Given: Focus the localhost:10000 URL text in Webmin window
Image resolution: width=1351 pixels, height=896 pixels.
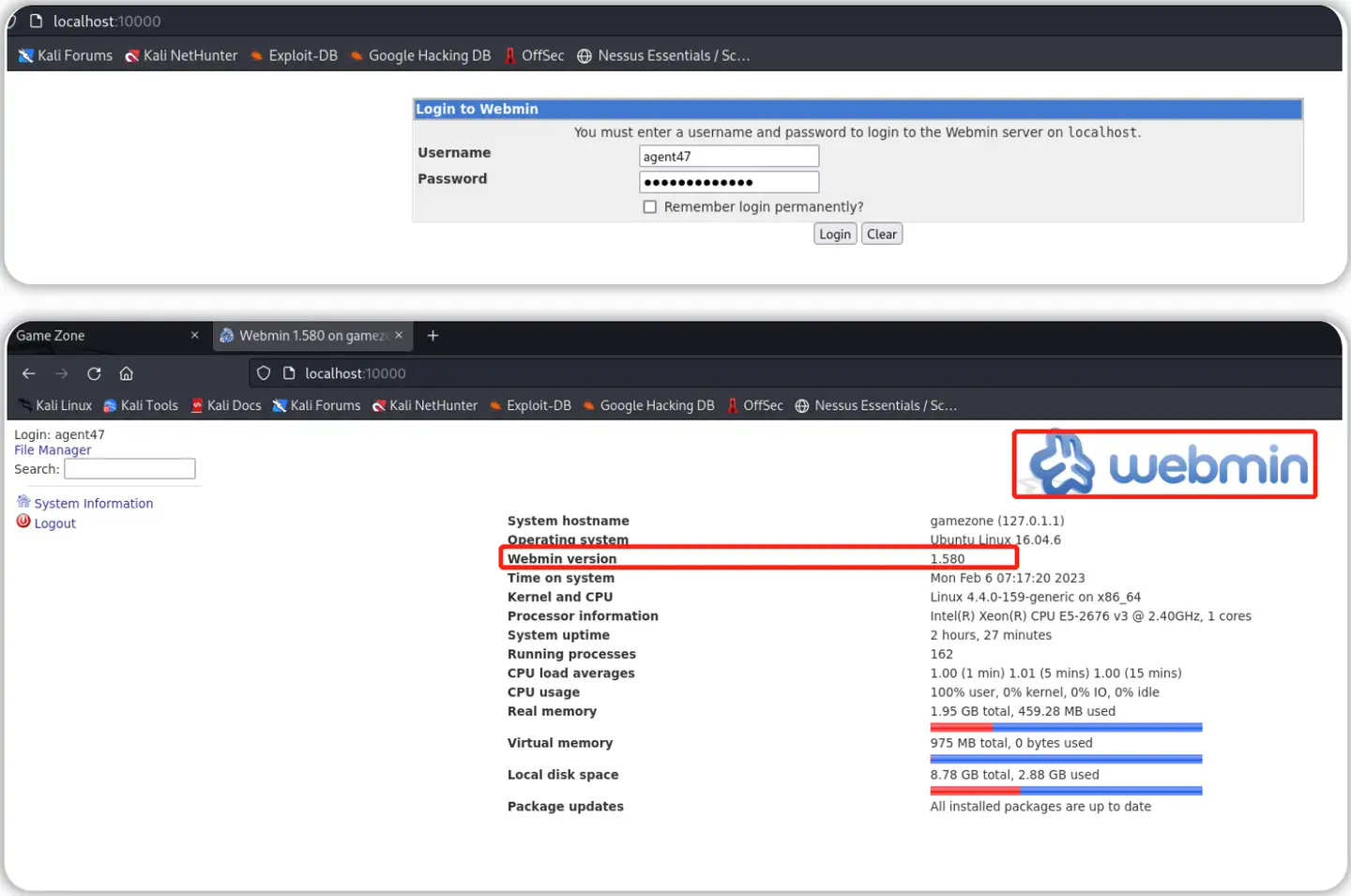Looking at the screenshot, I should pos(356,373).
